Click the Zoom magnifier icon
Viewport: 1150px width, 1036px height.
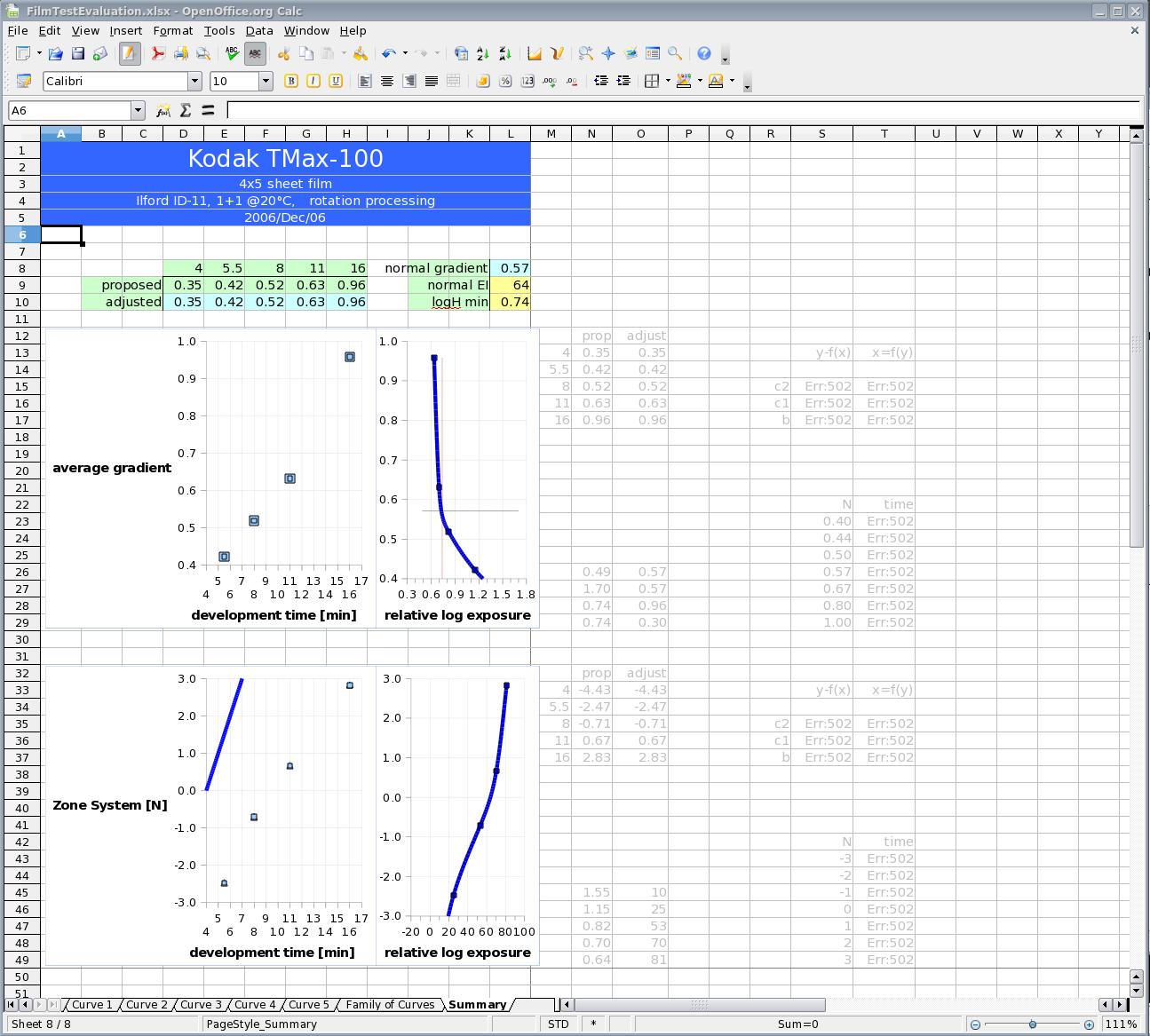(x=675, y=54)
